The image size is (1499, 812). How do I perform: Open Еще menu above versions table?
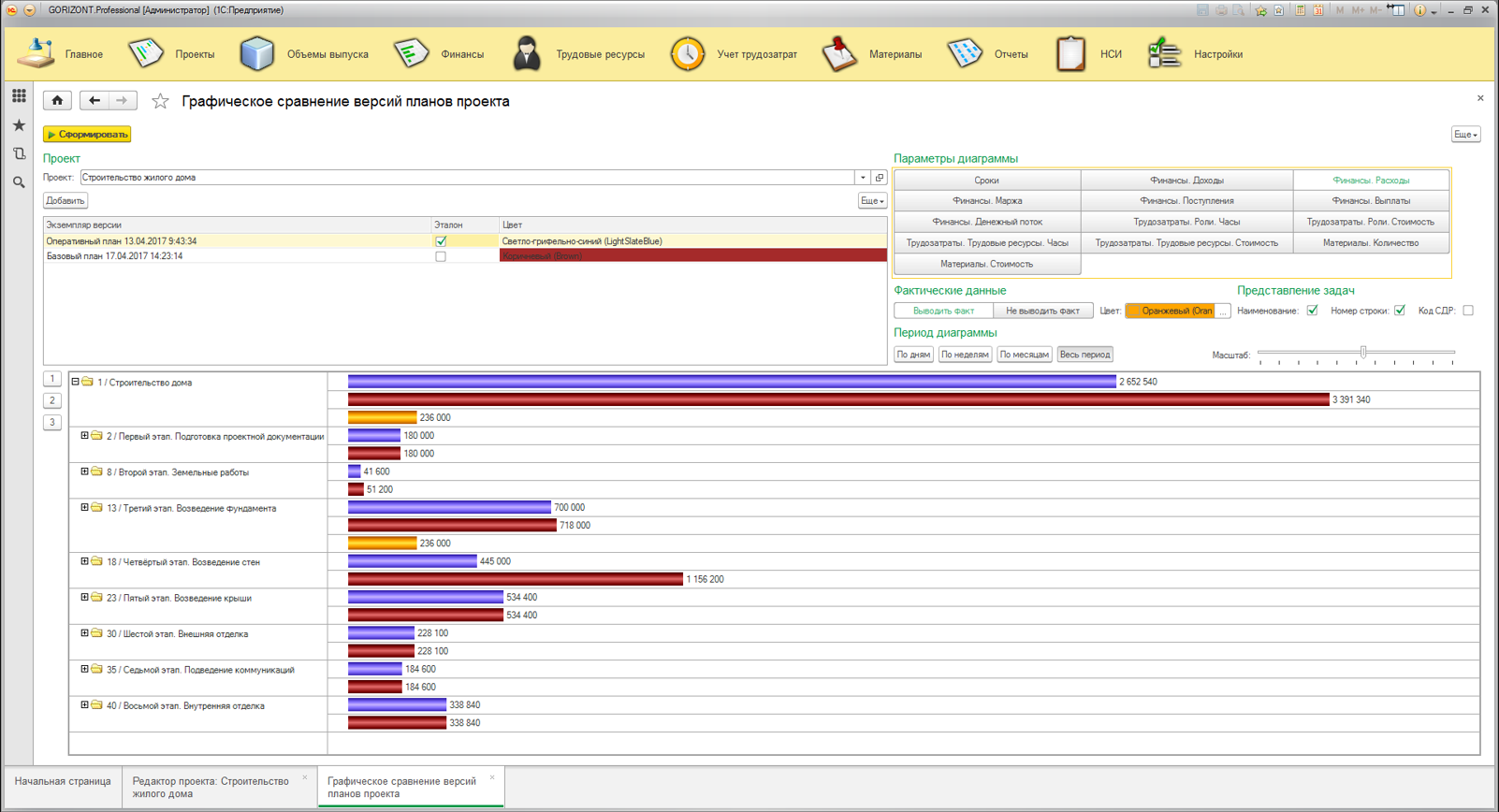871,201
